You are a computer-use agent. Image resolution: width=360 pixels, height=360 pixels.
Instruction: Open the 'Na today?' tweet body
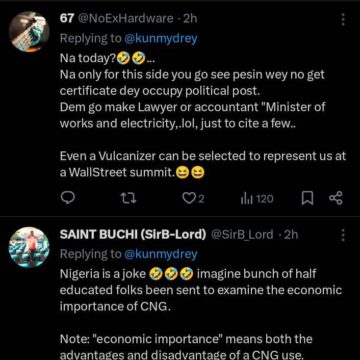pyautogui.click(x=203, y=116)
